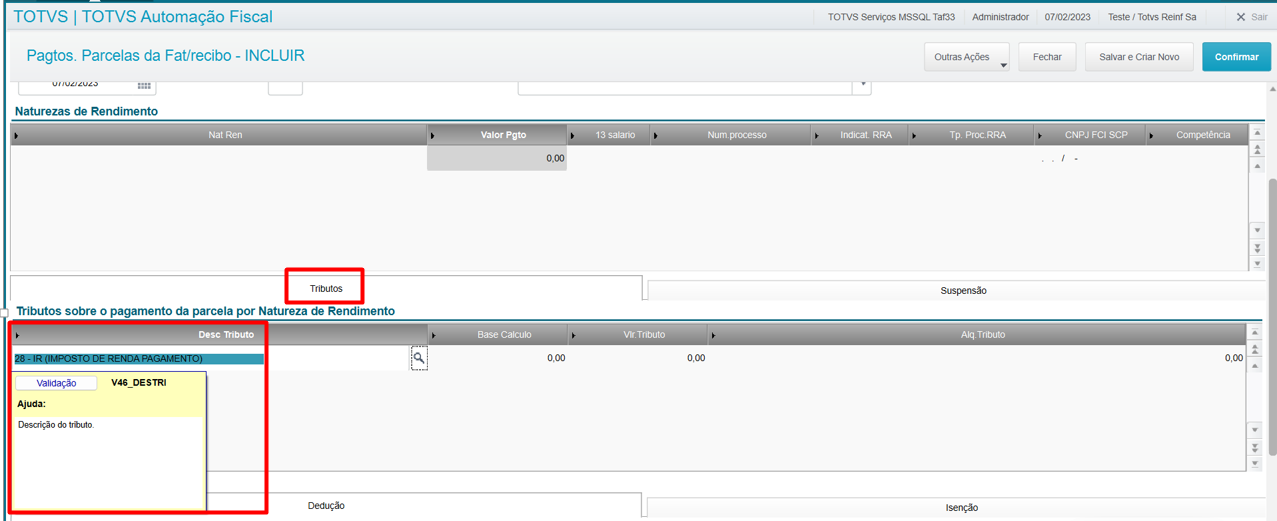The height and width of the screenshot is (521, 1277).
Task: Click Salvar e Criar Novo
Action: pos(1139,57)
